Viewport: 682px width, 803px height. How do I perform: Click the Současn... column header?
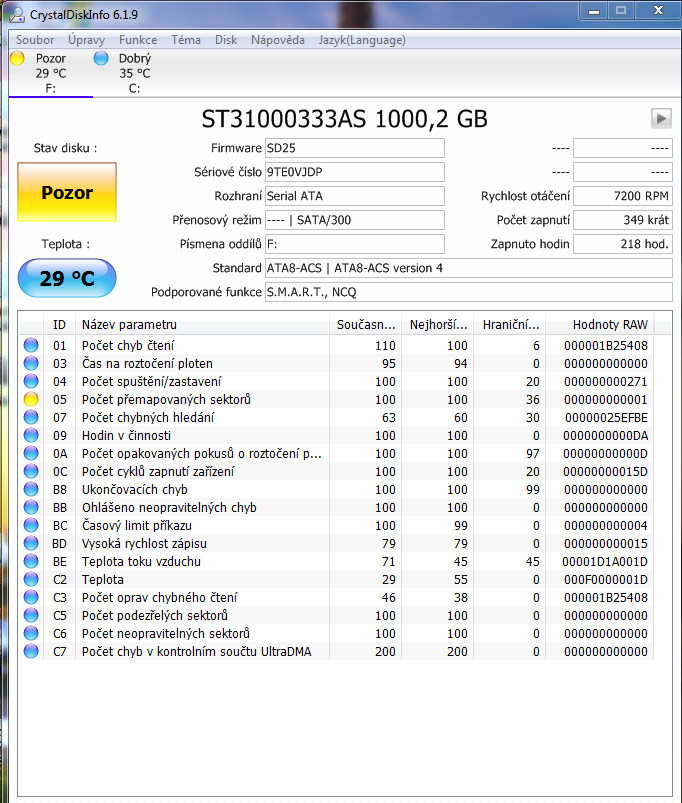coord(366,325)
